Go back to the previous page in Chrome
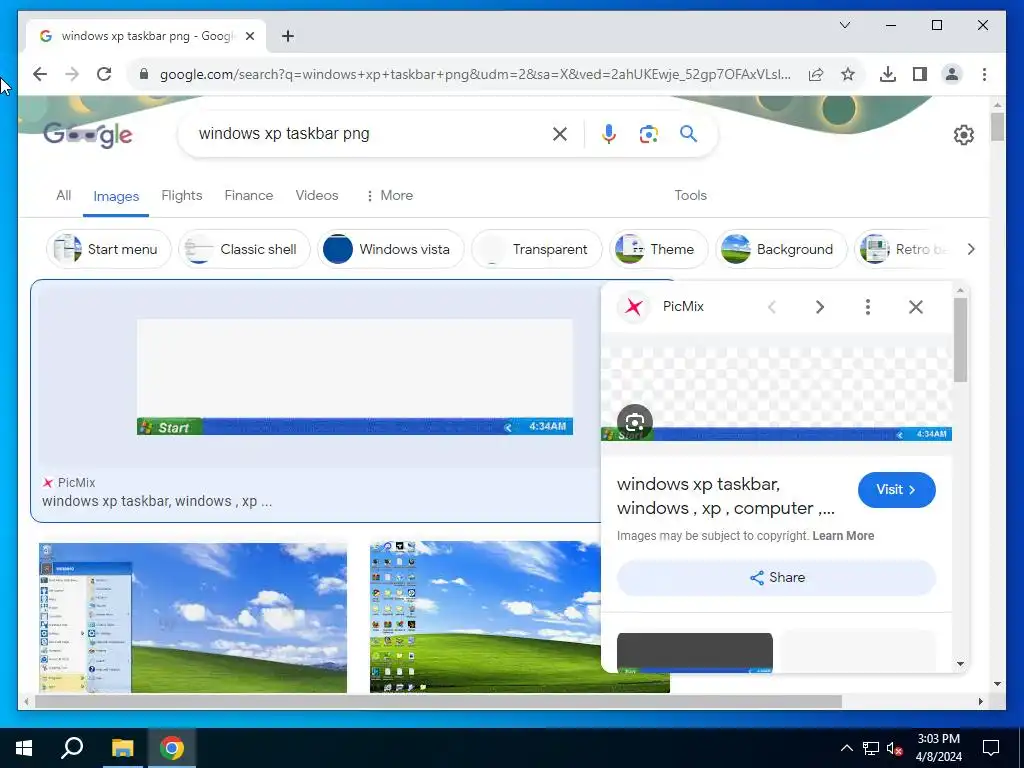This screenshot has height=768, width=1024. point(40,74)
